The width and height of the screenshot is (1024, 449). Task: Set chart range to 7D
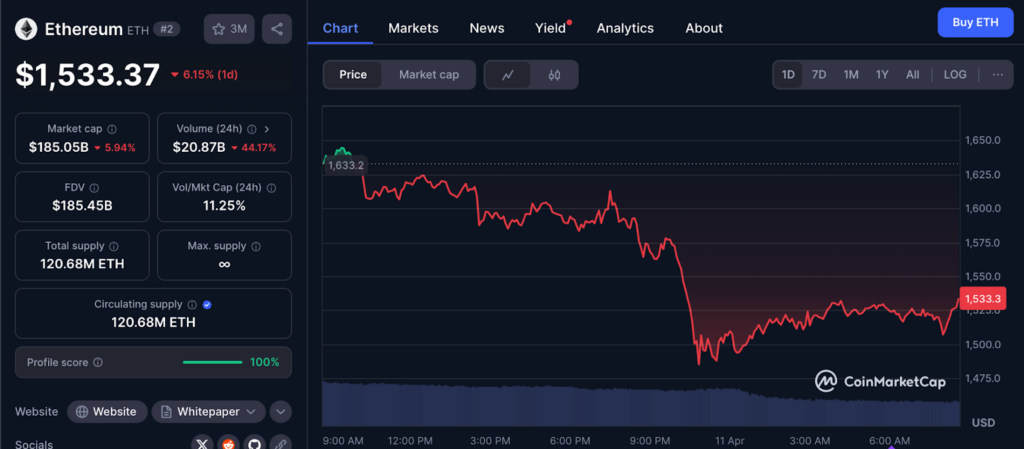tap(818, 75)
